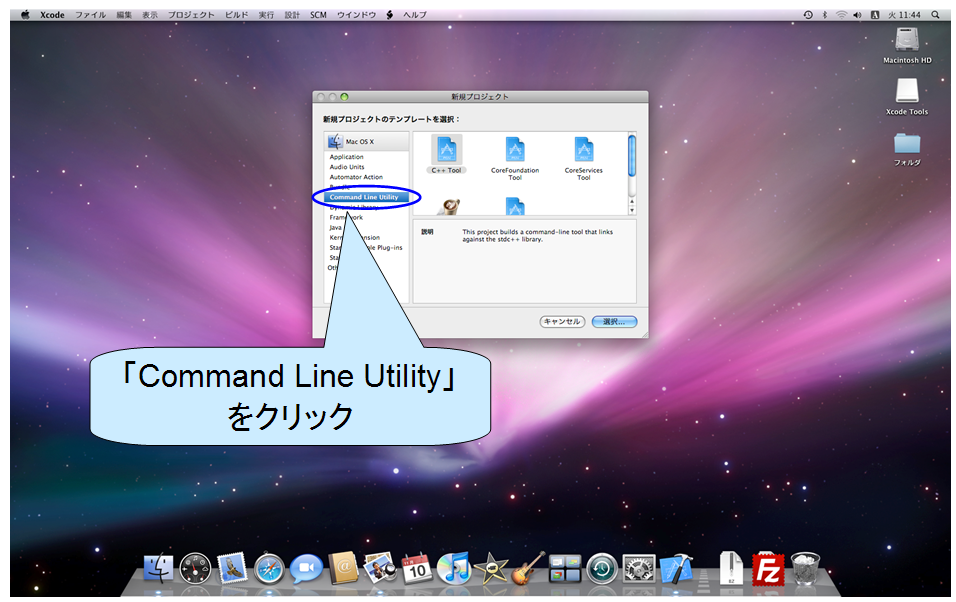Launch Safari from the Dock
The height and width of the screenshot is (602, 956).
point(269,568)
